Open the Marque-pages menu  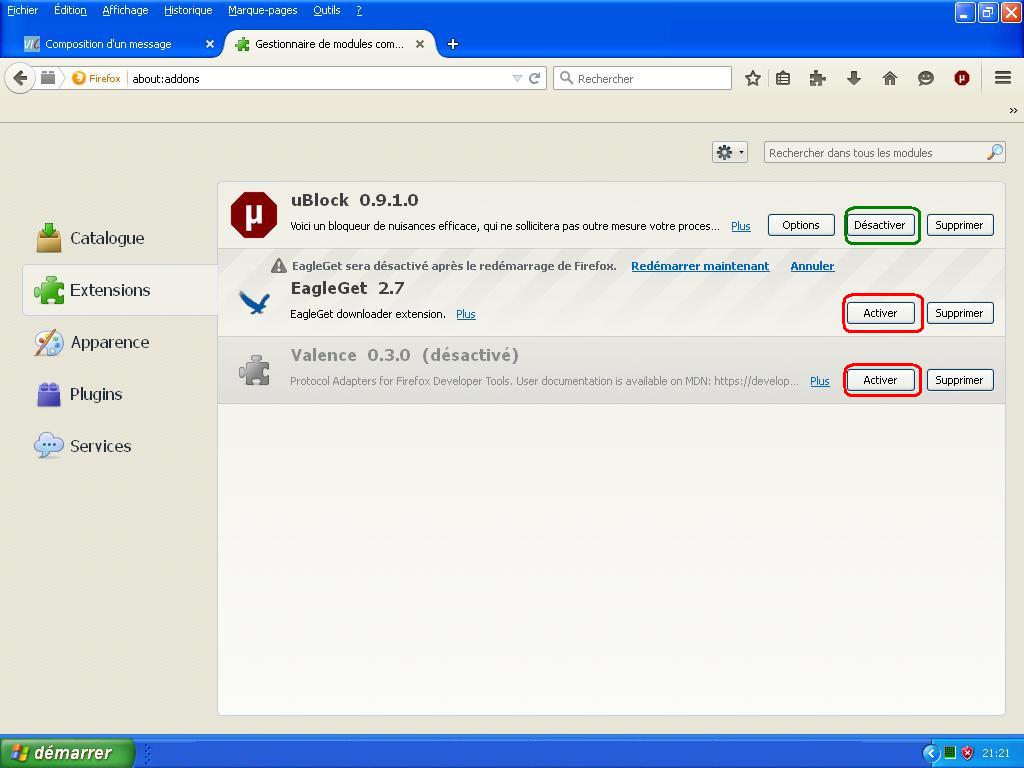[x=263, y=10]
